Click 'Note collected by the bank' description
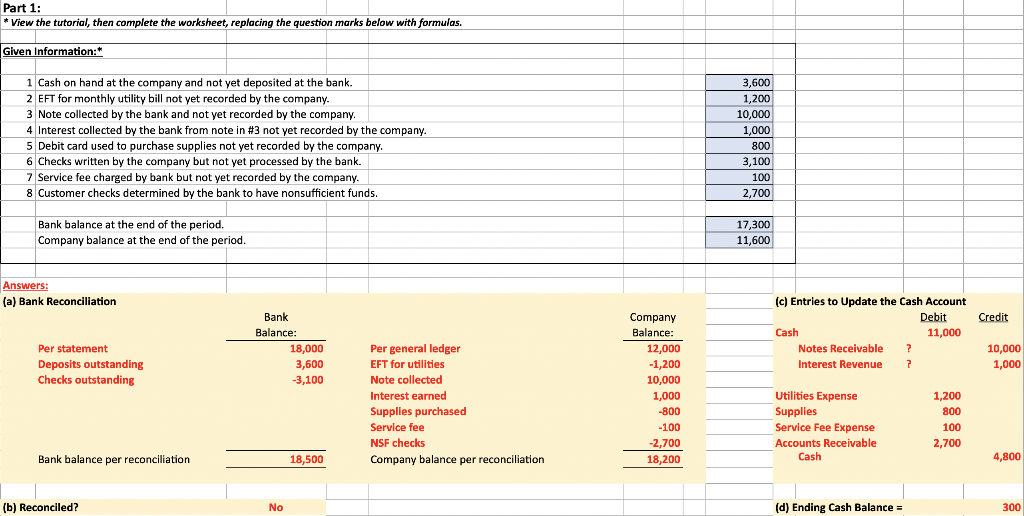Image resolution: width=1024 pixels, height=516 pixels. pos(197,114)
